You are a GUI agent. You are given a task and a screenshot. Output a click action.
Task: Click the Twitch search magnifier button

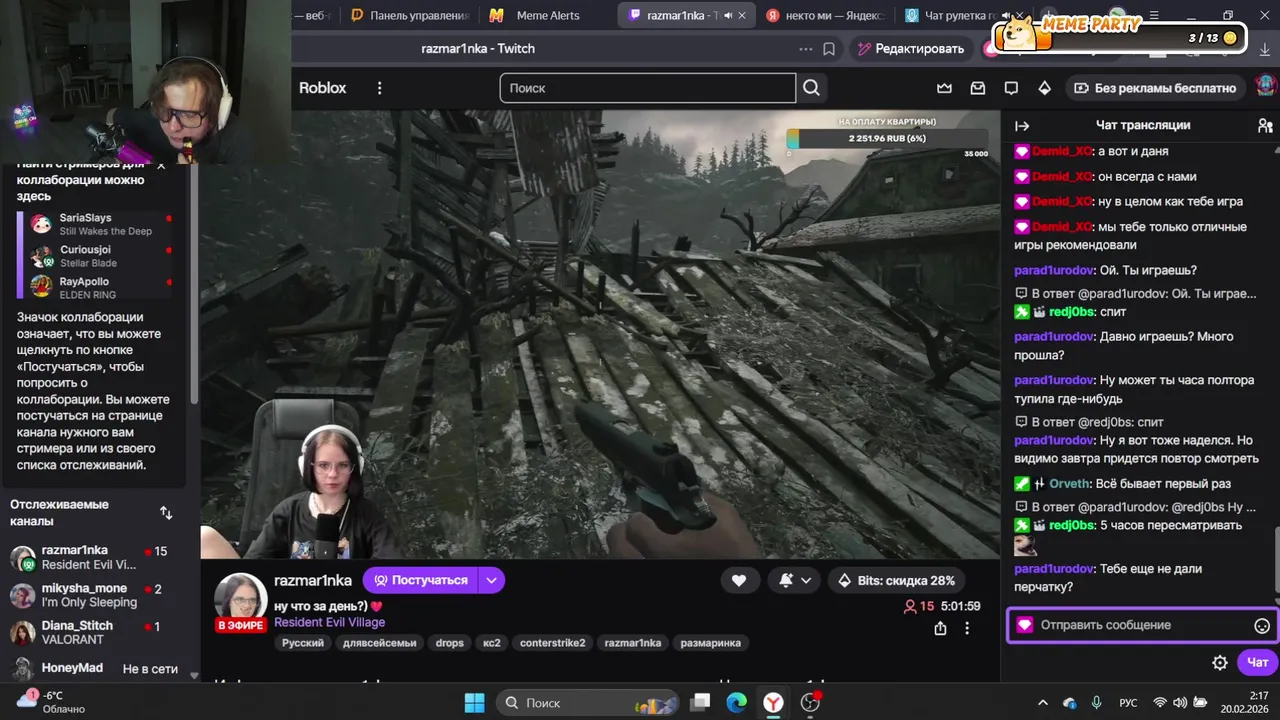pos(811,88)
